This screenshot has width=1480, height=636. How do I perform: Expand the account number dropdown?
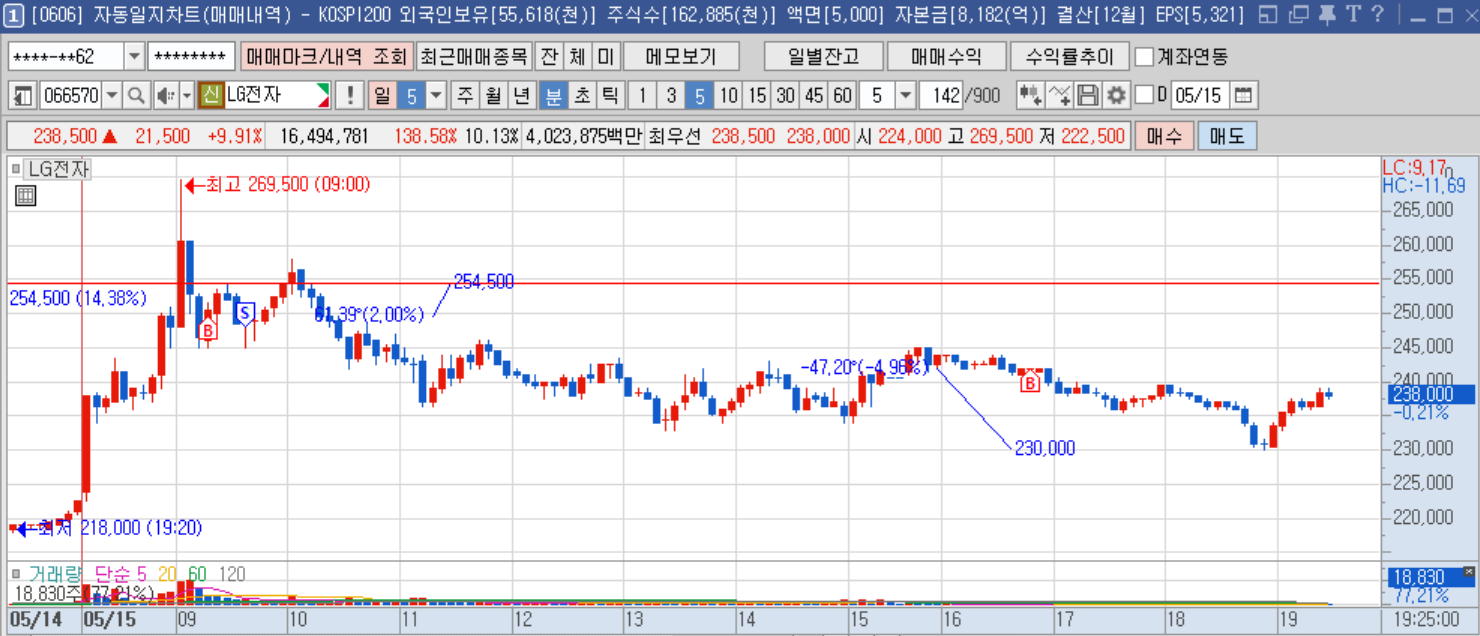[x=135, y=57]
